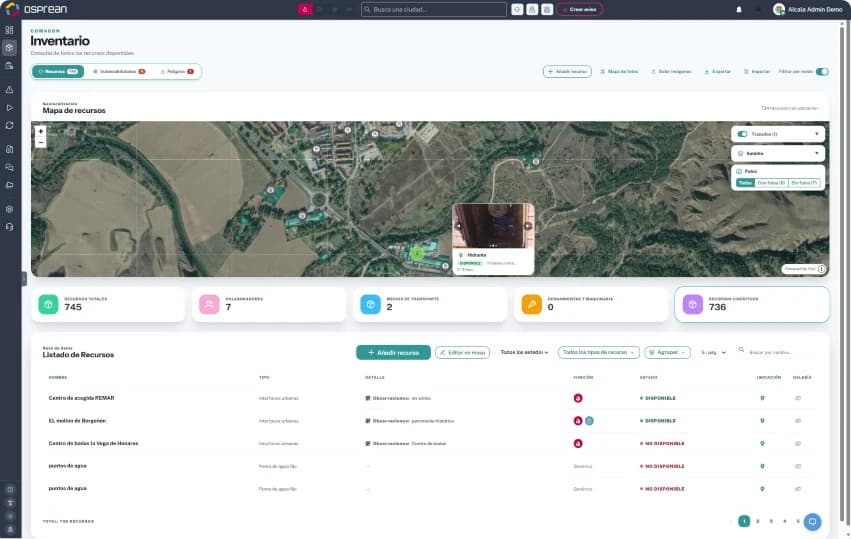Open the page size dropdown
The width and height of the screenshot is (851, 539).
click(713, 352)
